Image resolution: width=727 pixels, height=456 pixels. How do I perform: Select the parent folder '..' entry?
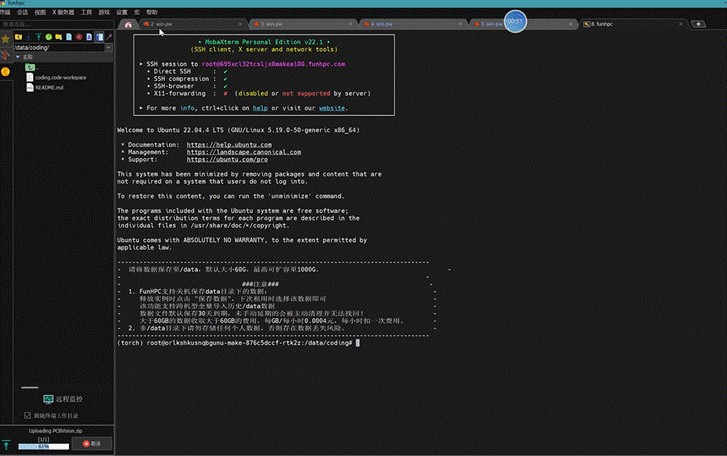[31, 68]
